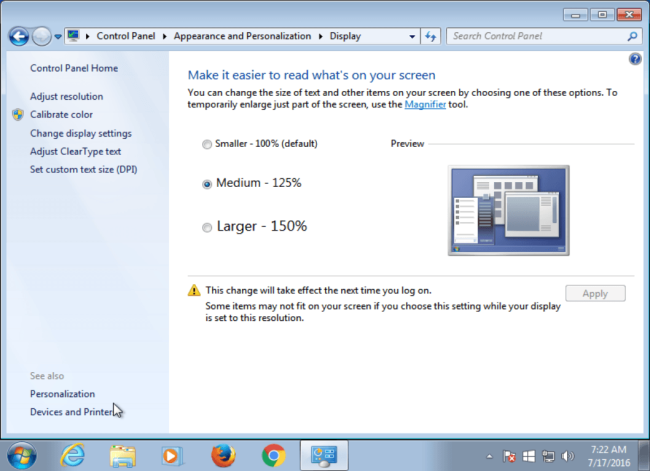Image resolution: width=650 pixels, height=471 pixels.
Task: Click heading "Make it easier to read what's on your screen"
Action: (311, 75)
